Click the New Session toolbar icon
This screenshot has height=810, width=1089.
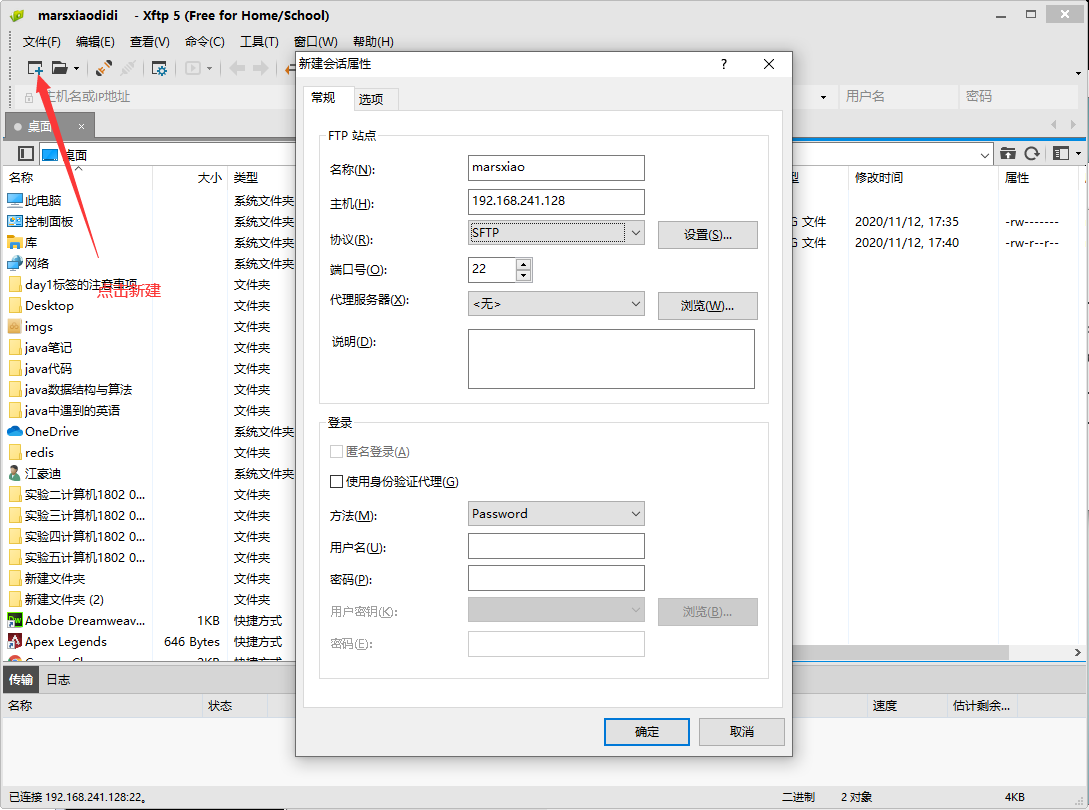[x=36, y=68]
